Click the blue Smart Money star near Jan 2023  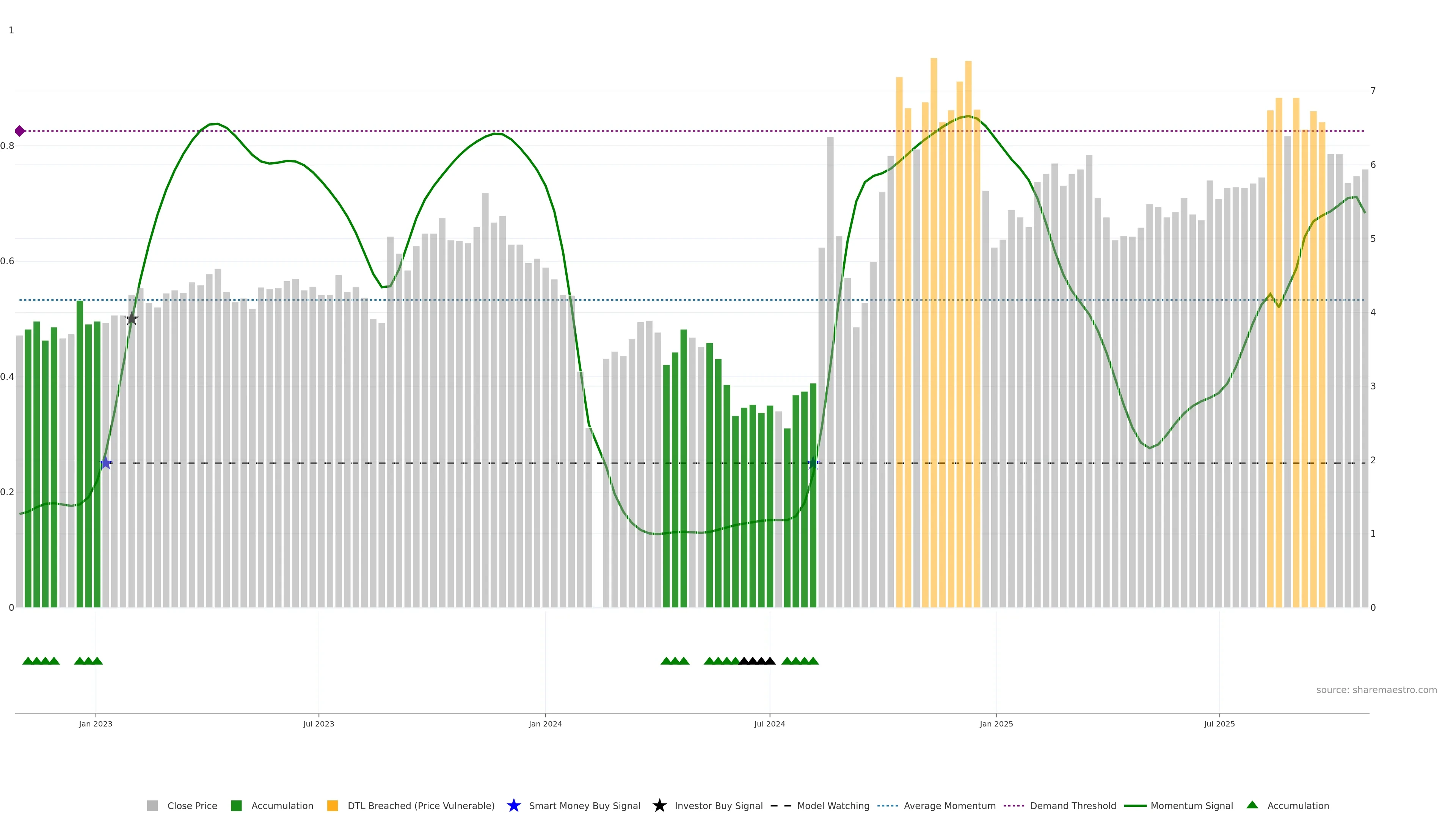pyautogui.click(x=106, y=463)
